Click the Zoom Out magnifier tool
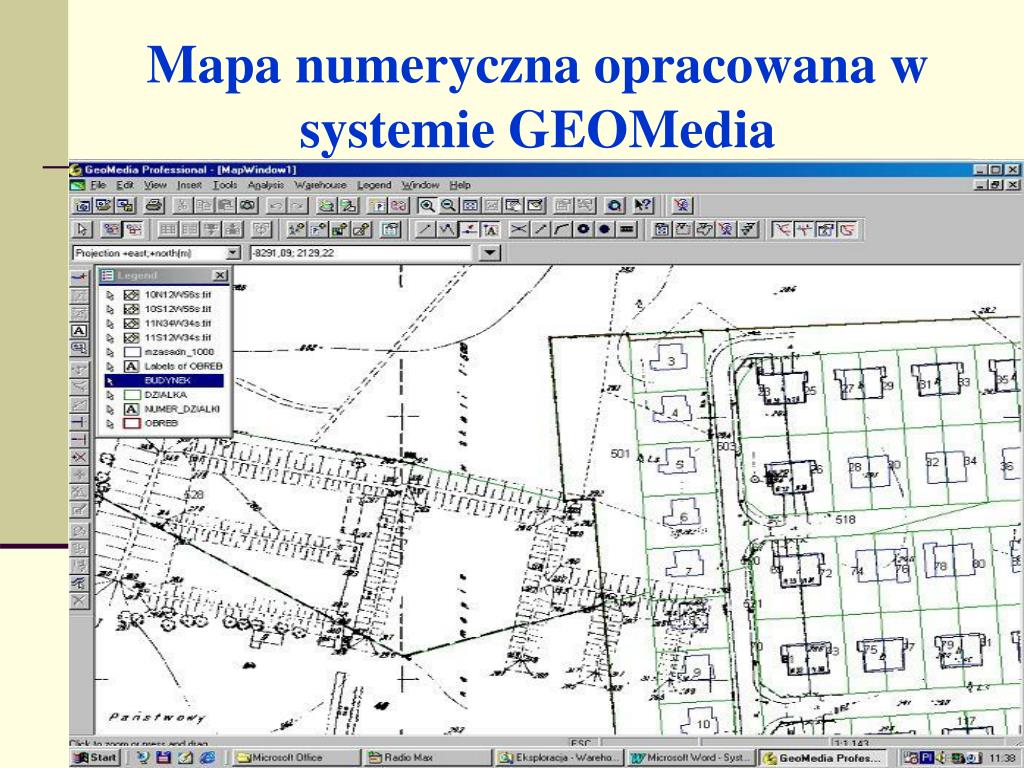 click(x=448, y=206)
